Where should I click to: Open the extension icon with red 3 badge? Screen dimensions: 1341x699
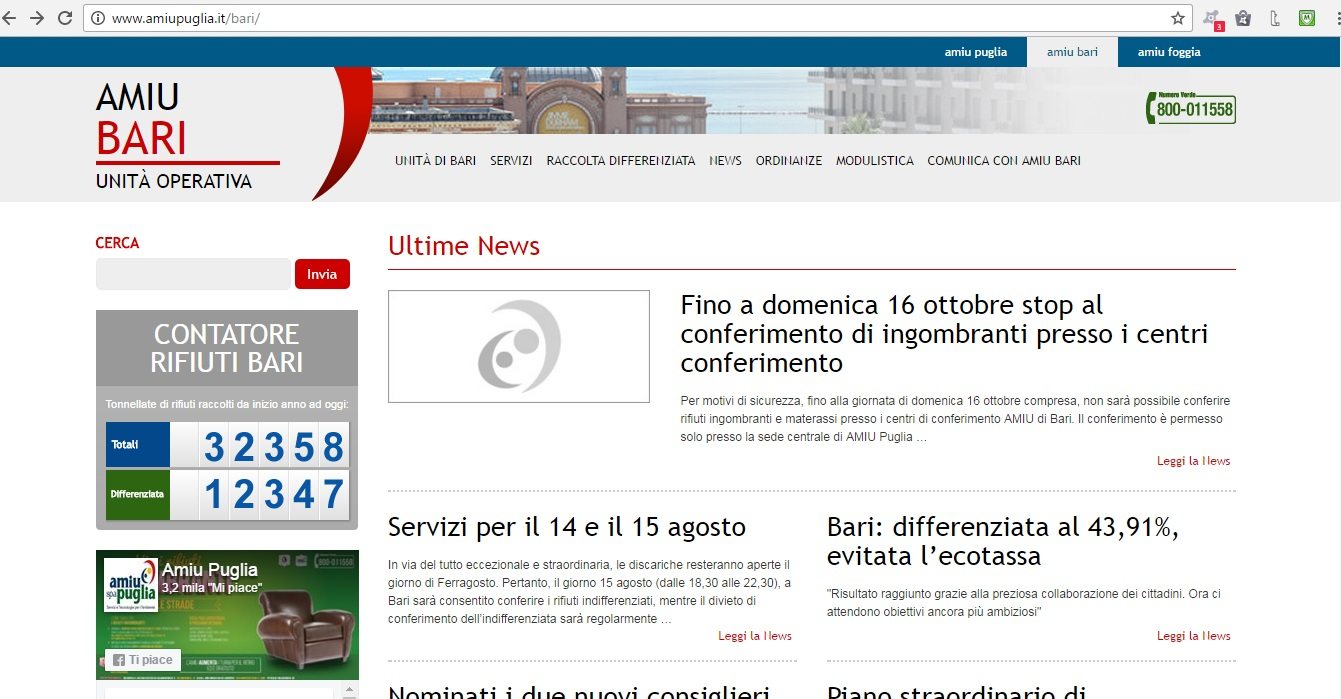click(1212, 19)
